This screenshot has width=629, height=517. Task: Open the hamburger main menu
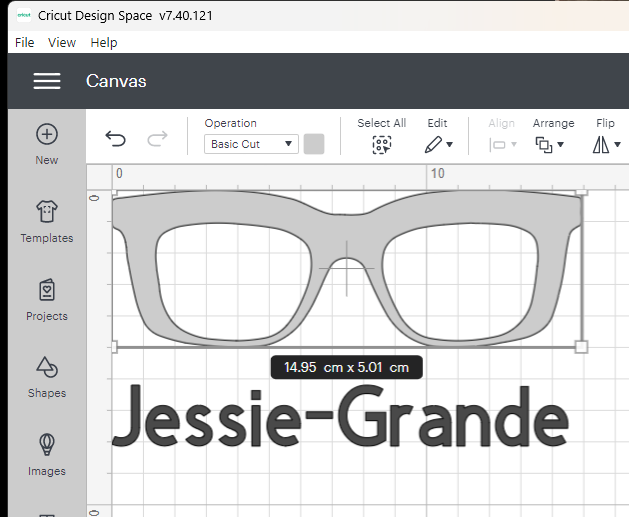click(x=47, y=82)
